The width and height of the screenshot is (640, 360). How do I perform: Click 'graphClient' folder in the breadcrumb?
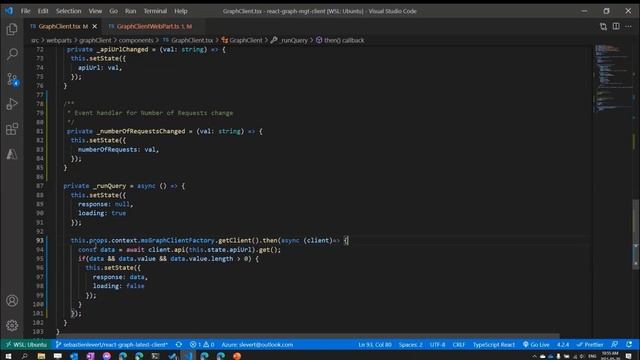tap(95, 40)
